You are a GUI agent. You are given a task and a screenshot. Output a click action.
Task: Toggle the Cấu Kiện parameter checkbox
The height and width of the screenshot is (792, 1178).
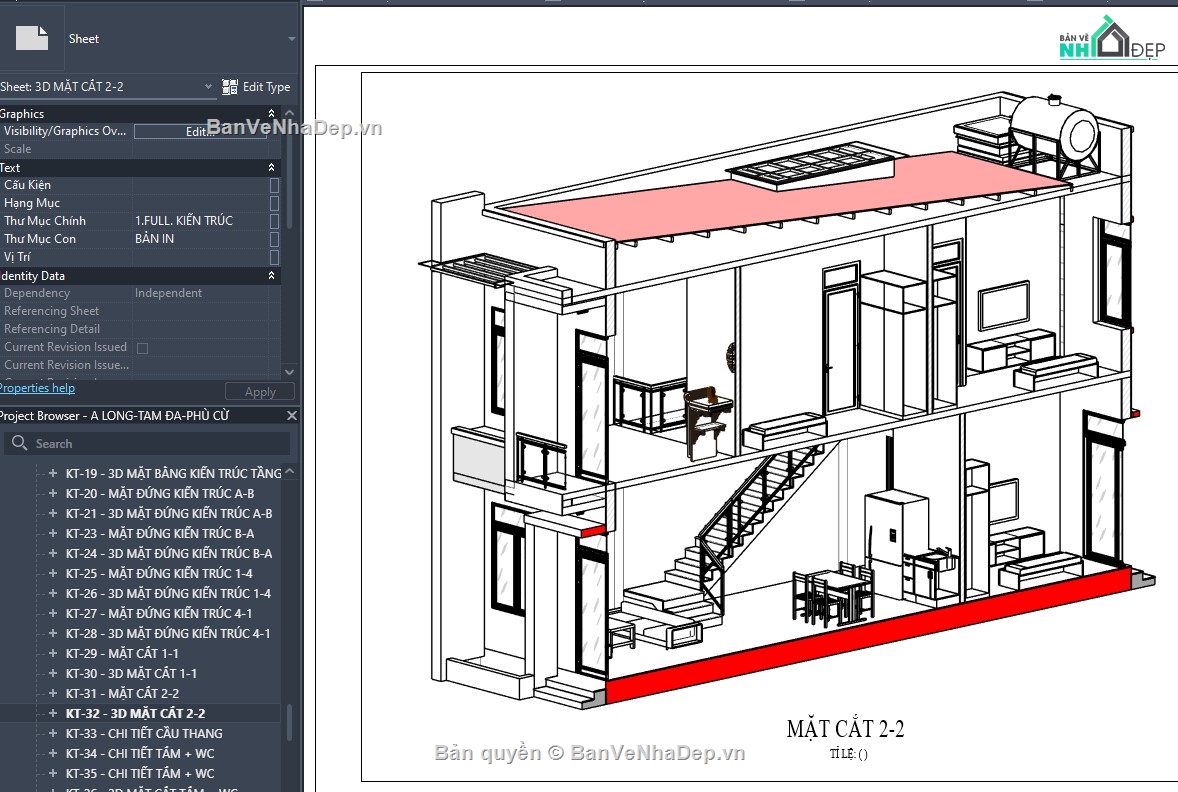pos(274,185)
